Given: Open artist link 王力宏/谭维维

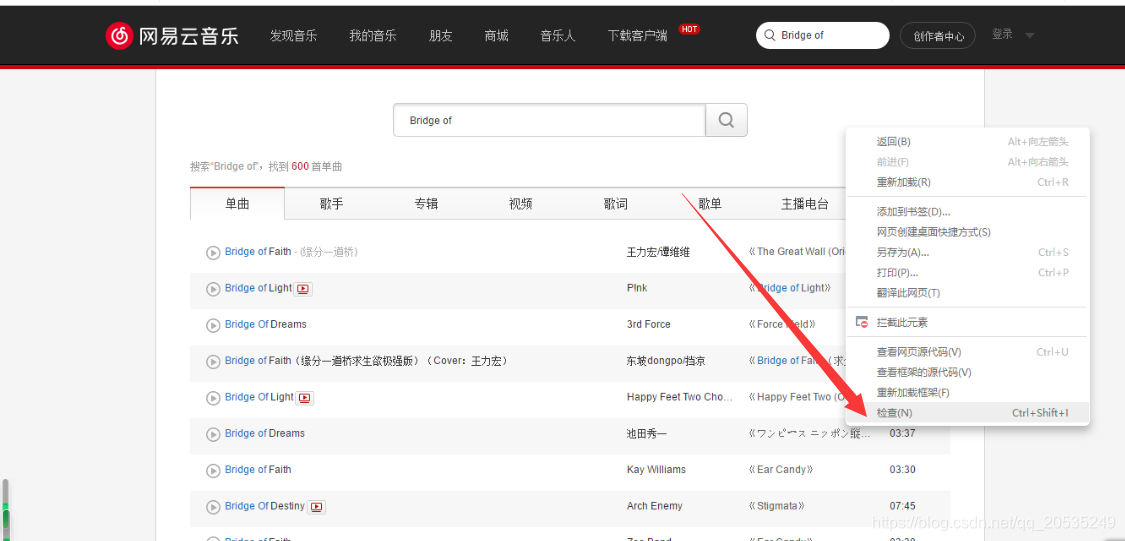Looking at the screenshot, I should (658, 252).
